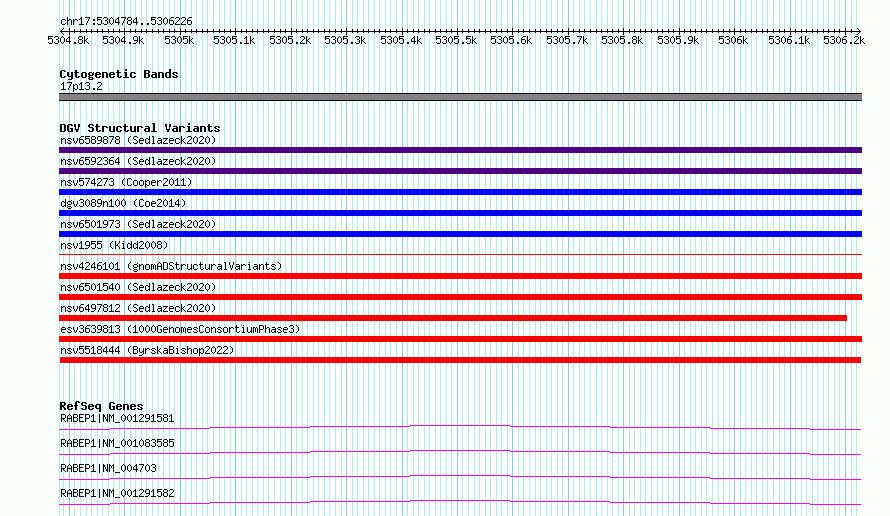Click the thin red line under nsv1955
This screenshot has height=516, width=890.
pos(460,254)
